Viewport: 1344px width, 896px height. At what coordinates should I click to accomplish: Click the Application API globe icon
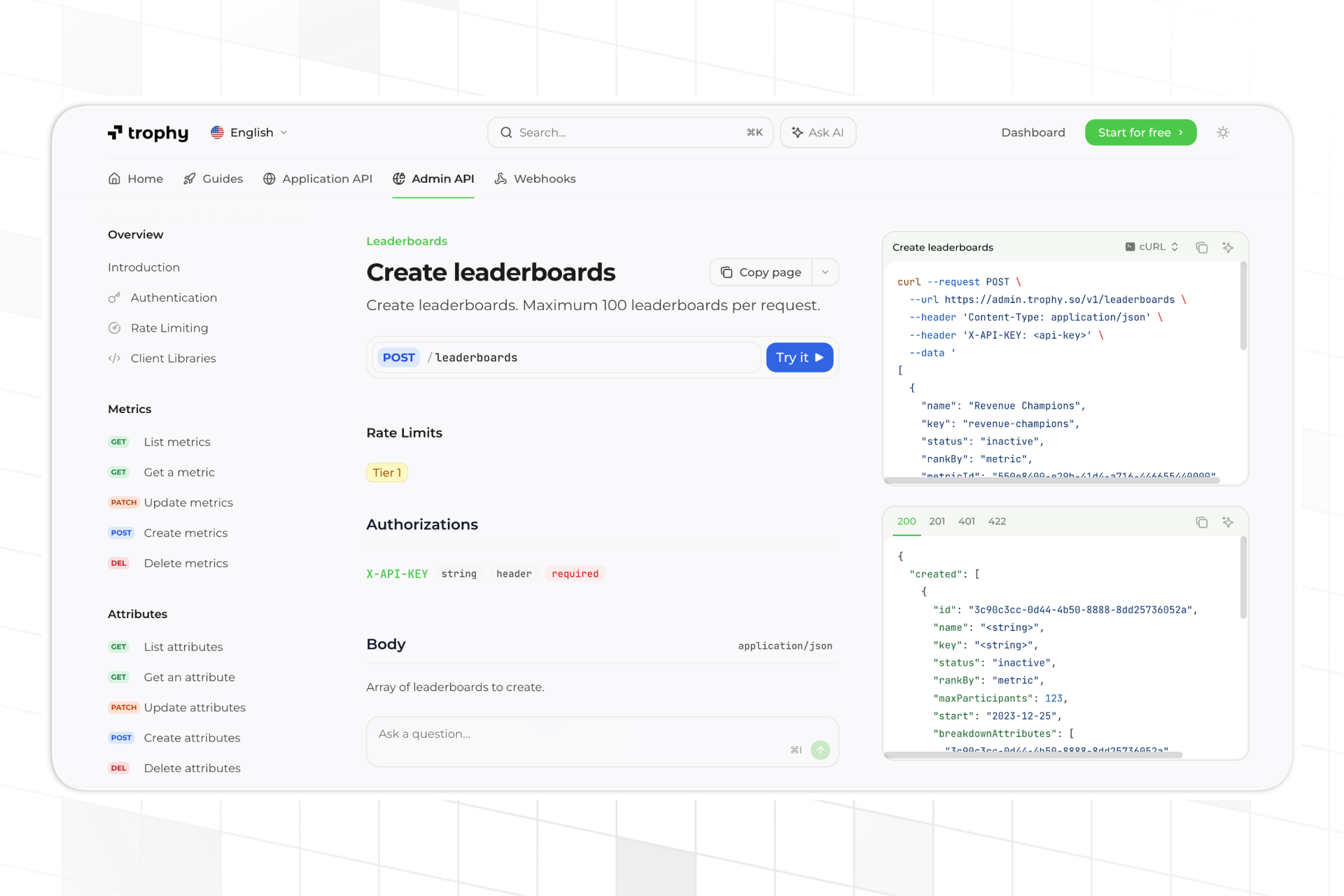[x=269, y=178]
